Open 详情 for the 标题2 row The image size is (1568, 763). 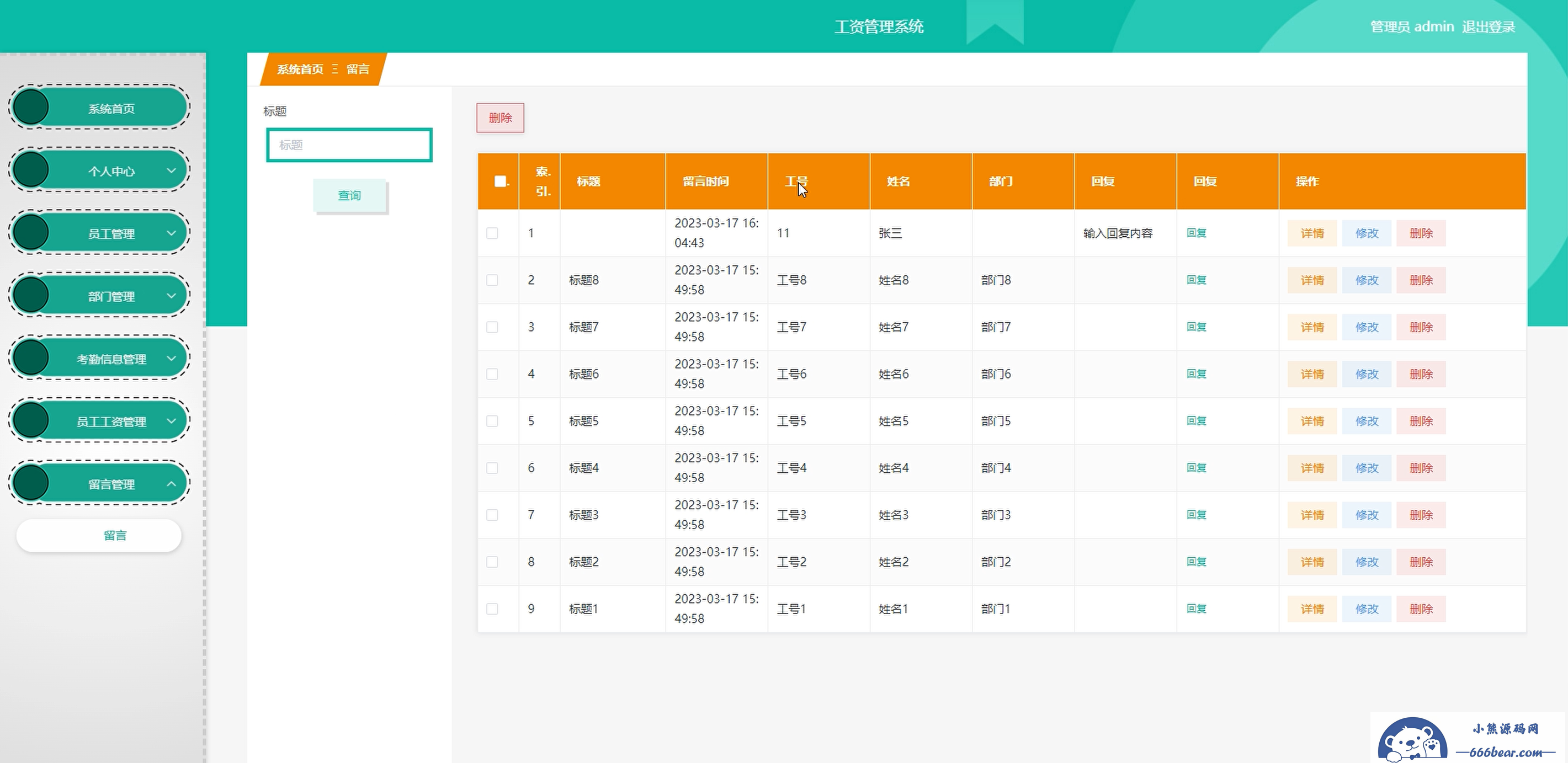(x=1312, y=562)
